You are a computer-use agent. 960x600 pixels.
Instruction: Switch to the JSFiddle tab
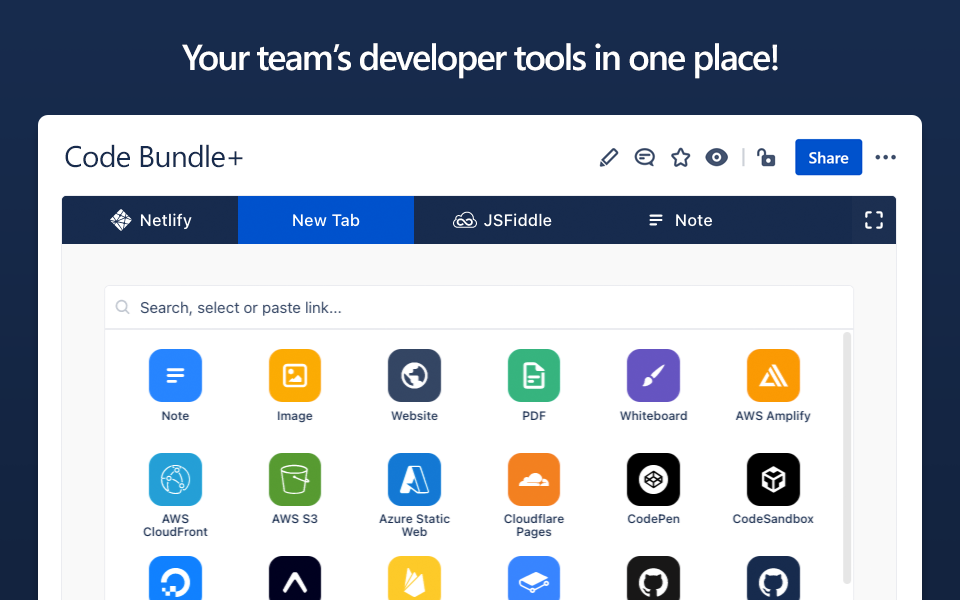(x=502, y=220)
